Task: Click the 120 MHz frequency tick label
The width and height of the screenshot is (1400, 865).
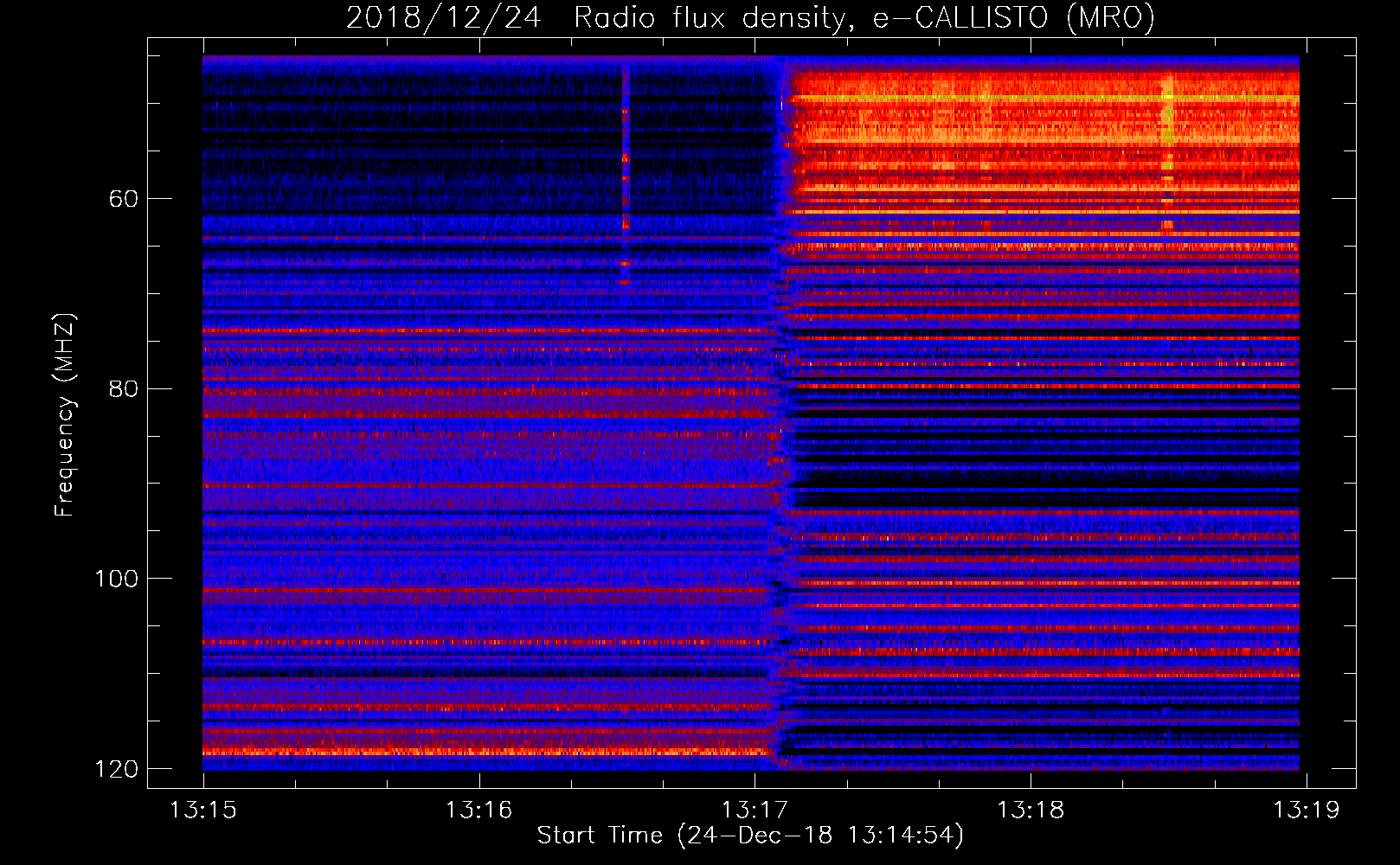Action: 116,768
